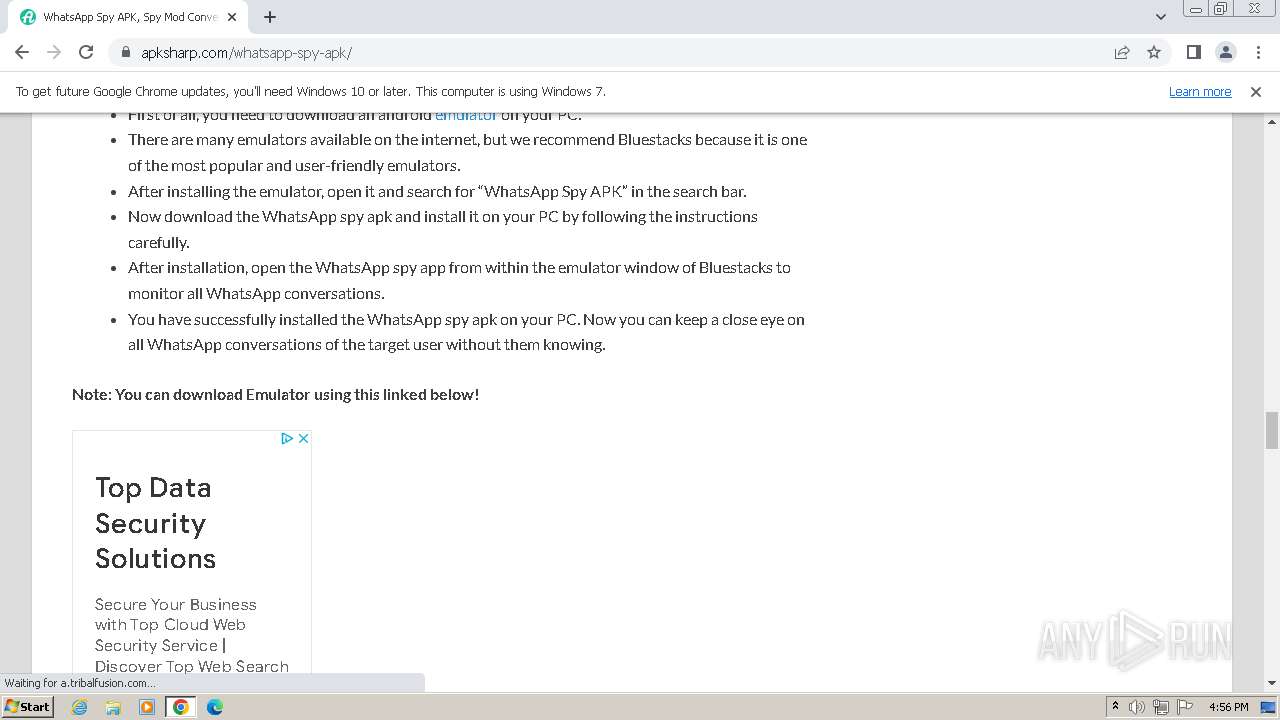This screenshot has height=720, width=1280.
Task: Open the clock showing 4:56 PM
Action: pos(1228,706)
